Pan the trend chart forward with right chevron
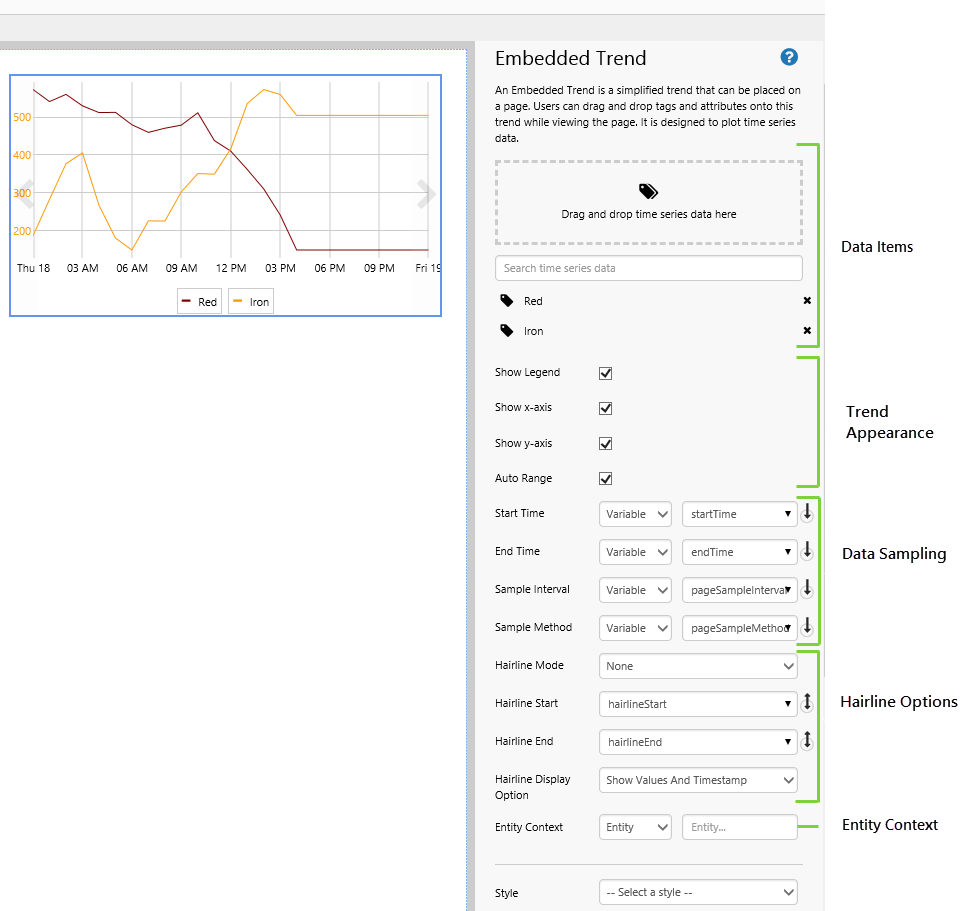Image resolution: width=977 pixels, height=911 pixels. (x=426, y=194)
